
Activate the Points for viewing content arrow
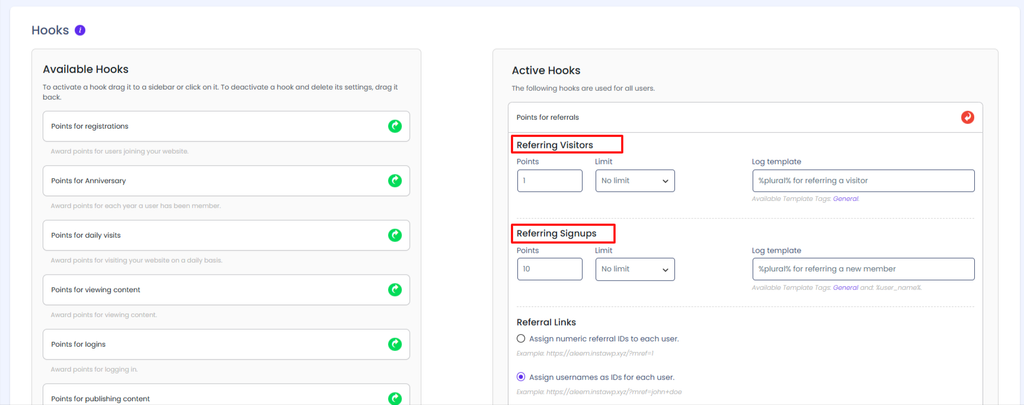click(394, 289)
